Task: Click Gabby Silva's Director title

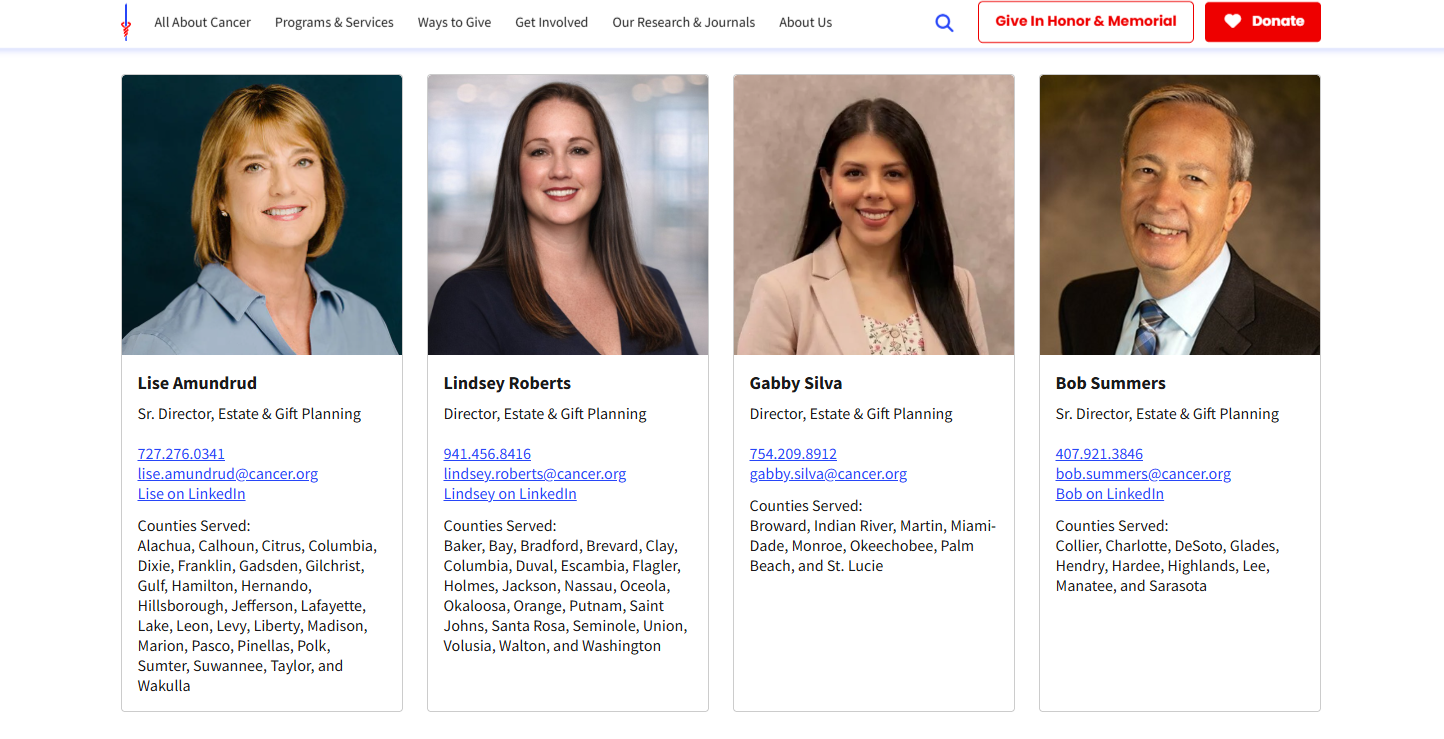Action: point(851,414)
